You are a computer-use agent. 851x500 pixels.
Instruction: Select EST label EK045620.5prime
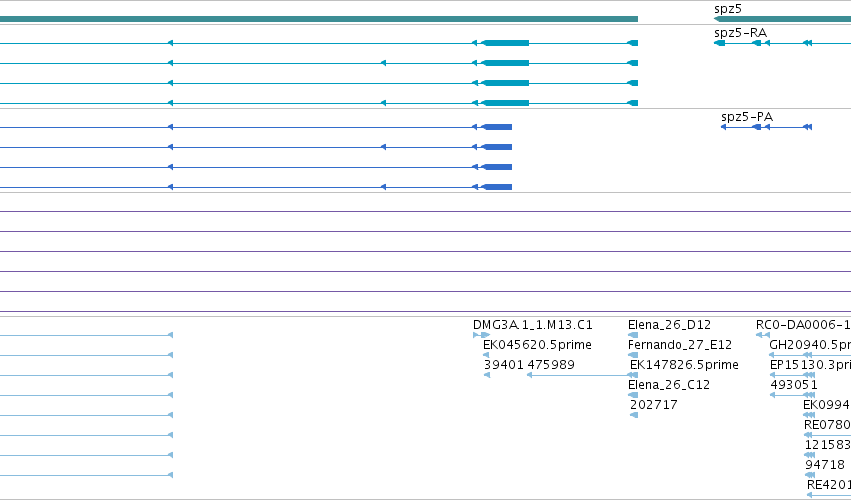click(x=537, y=345)
